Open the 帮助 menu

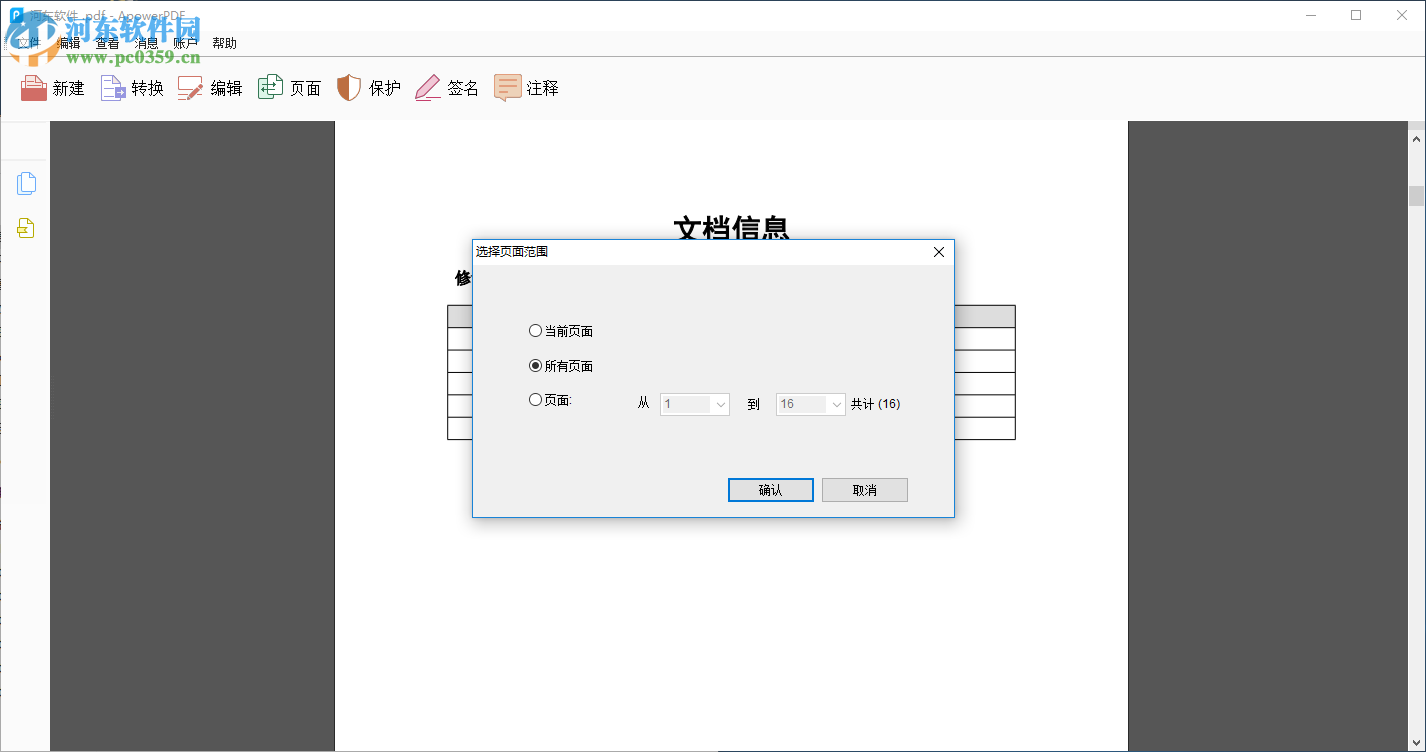click(x=224, y=42)
